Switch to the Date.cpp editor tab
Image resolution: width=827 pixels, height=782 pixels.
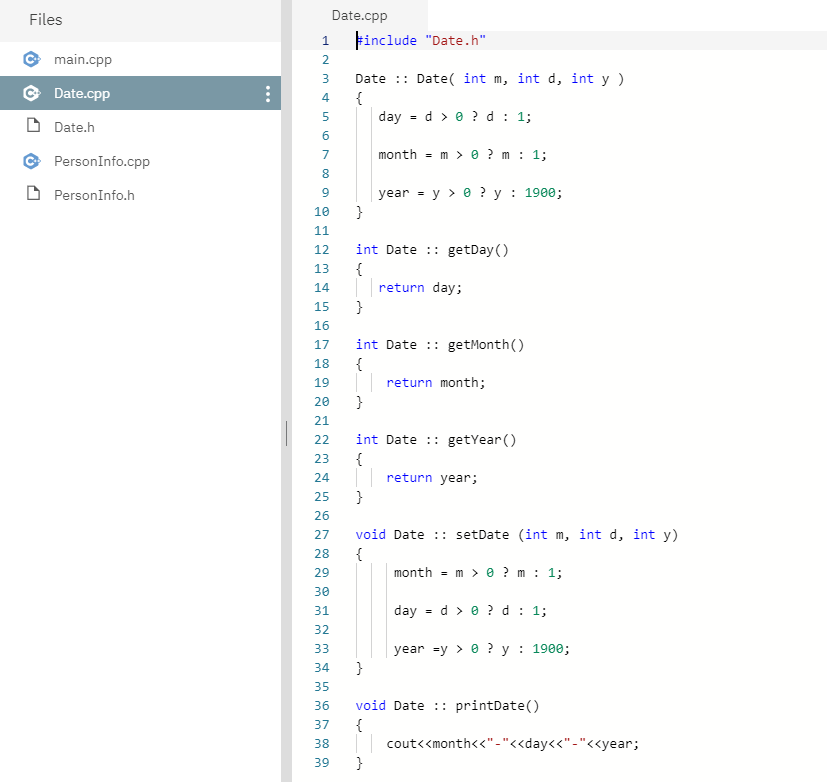(360, 16)
